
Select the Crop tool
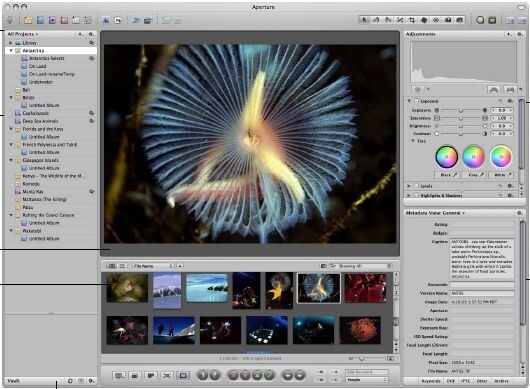[412, 20]
